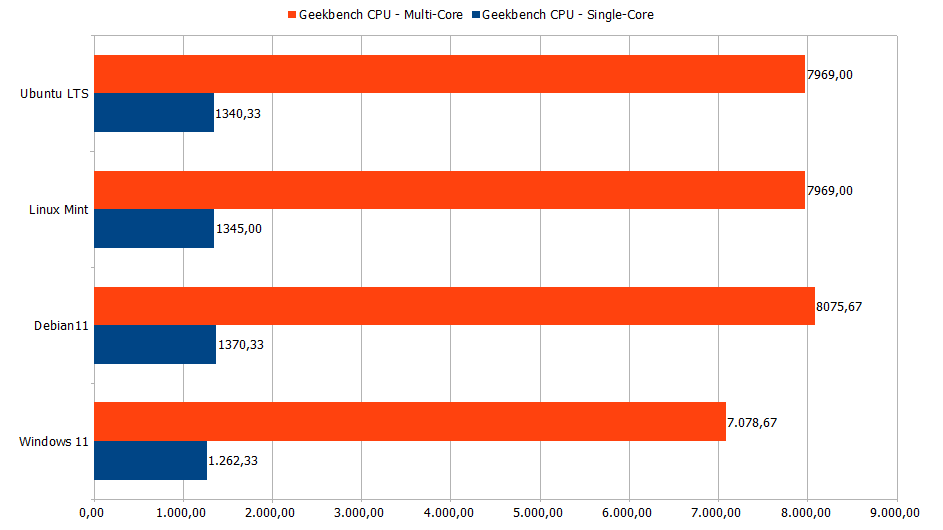This screenshot has width=943, height=530.
Task: Click the data label 1340,33
Action: (238, 114)
